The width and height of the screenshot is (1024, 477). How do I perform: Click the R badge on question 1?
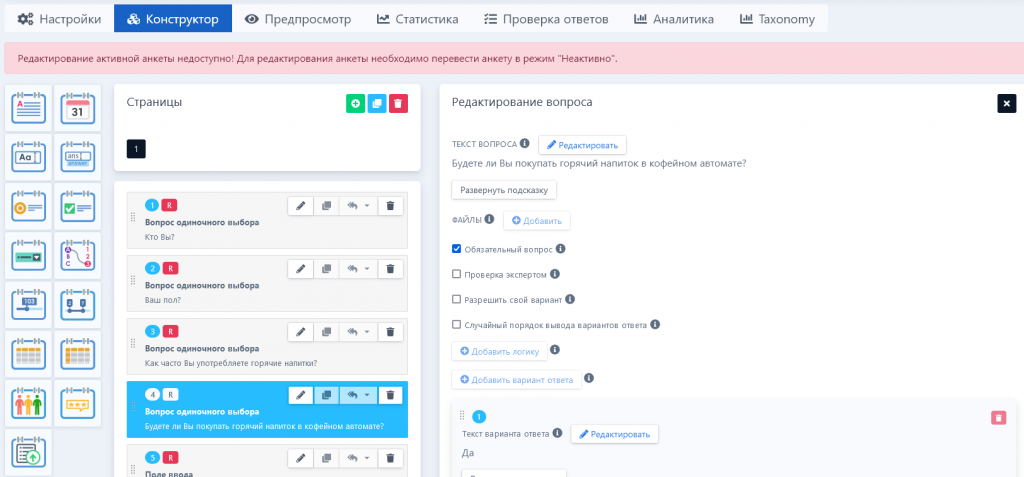[169, 205]
